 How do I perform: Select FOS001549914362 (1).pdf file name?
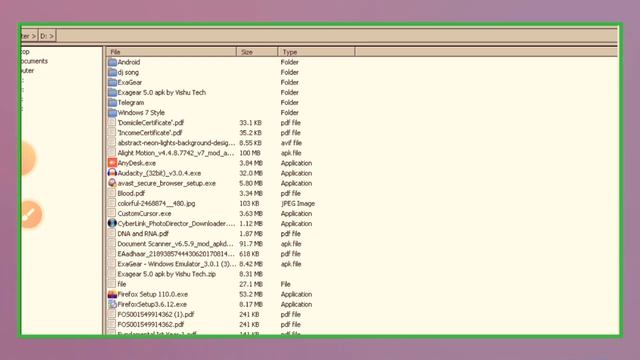tap(156, 314)
